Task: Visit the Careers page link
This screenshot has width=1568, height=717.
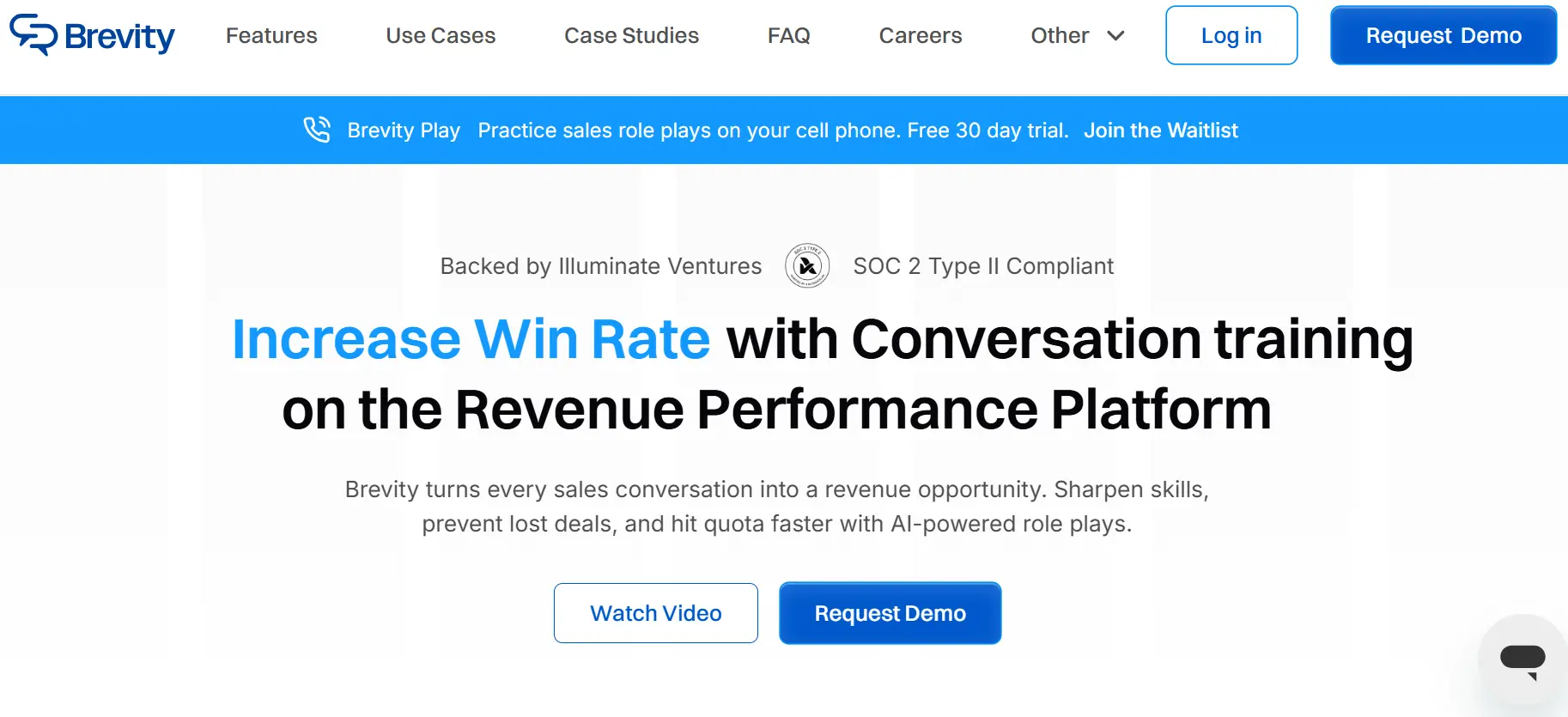Action: [920, 36]
